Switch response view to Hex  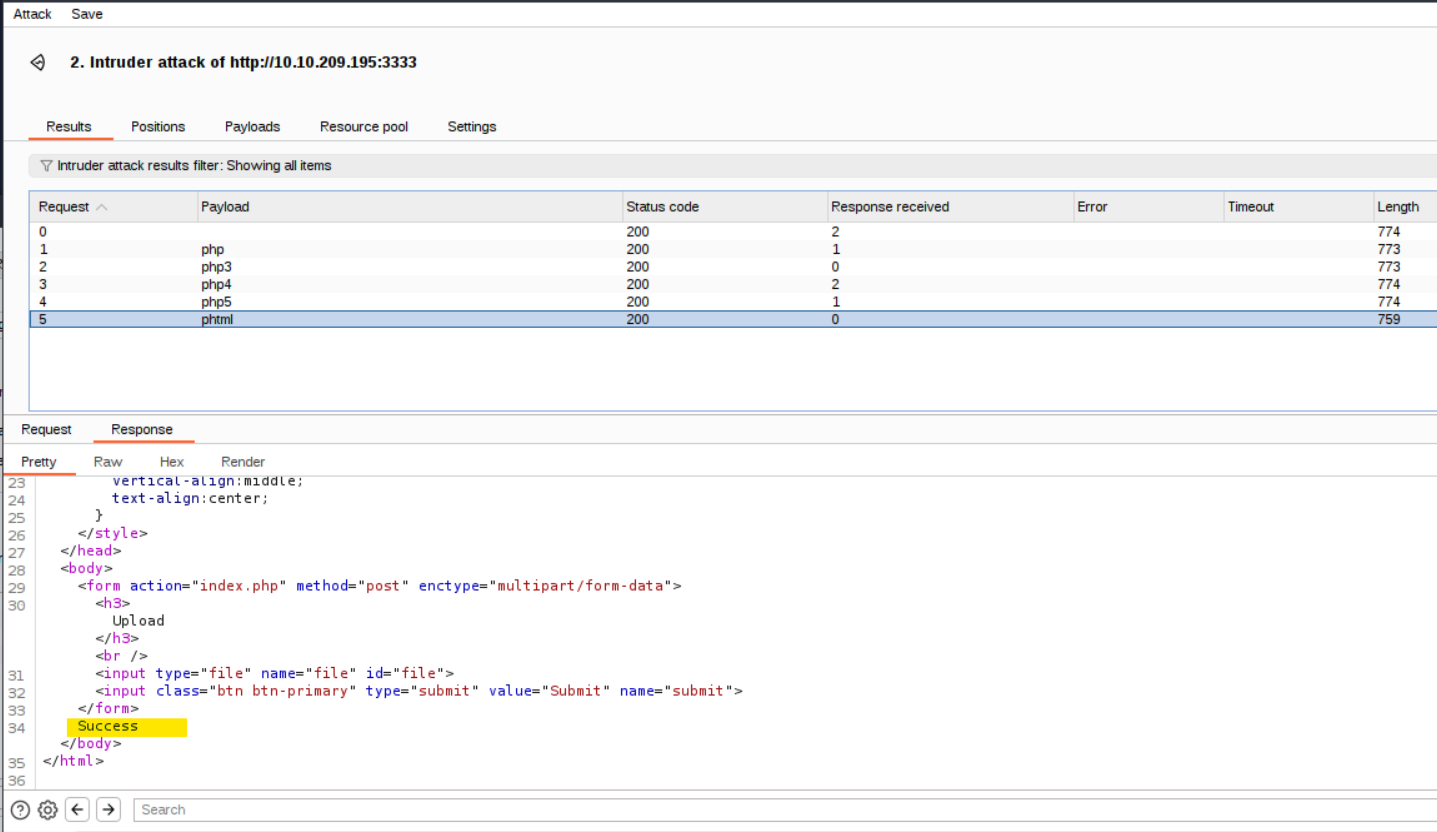point(172,462)
